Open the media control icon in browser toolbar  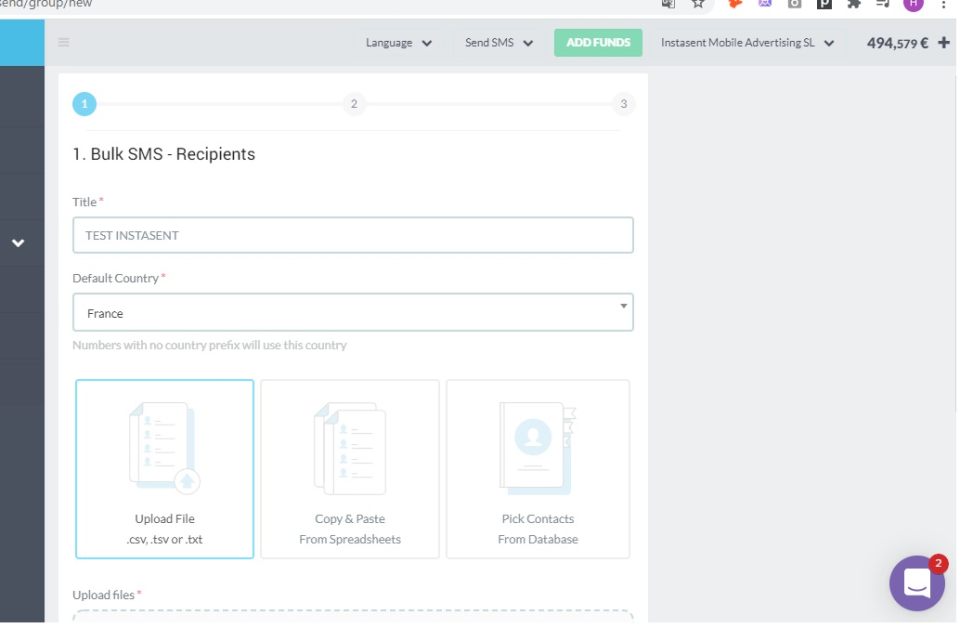click(883, 4)
